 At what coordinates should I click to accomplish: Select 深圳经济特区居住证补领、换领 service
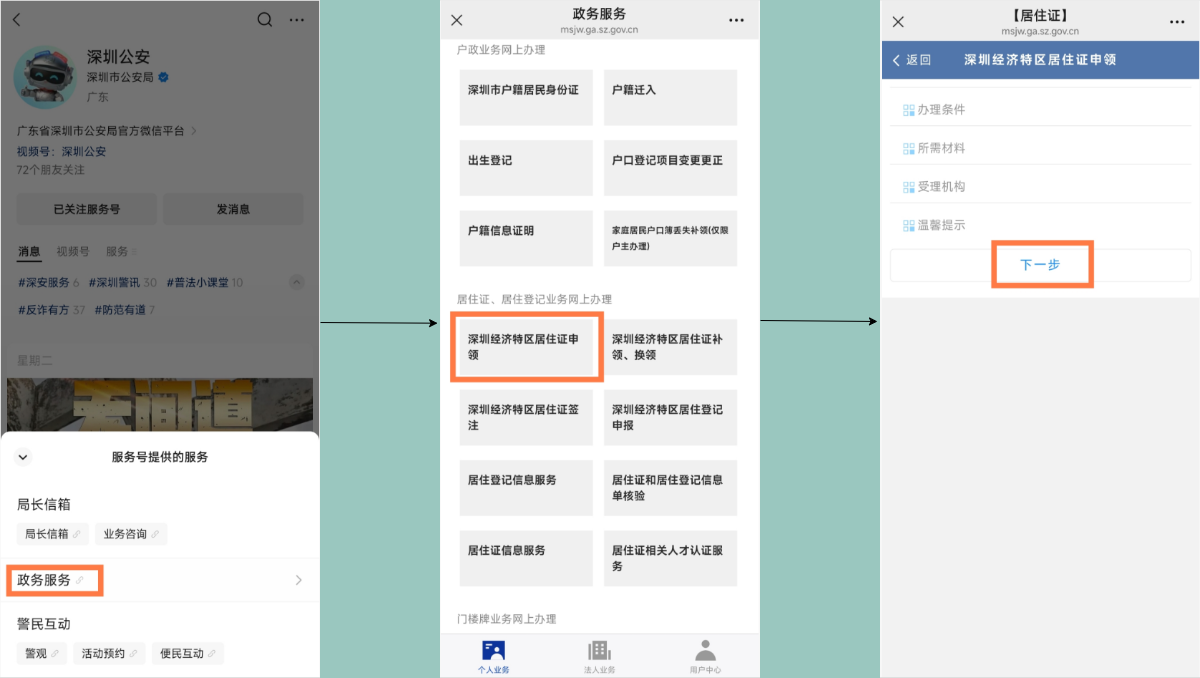670,347
